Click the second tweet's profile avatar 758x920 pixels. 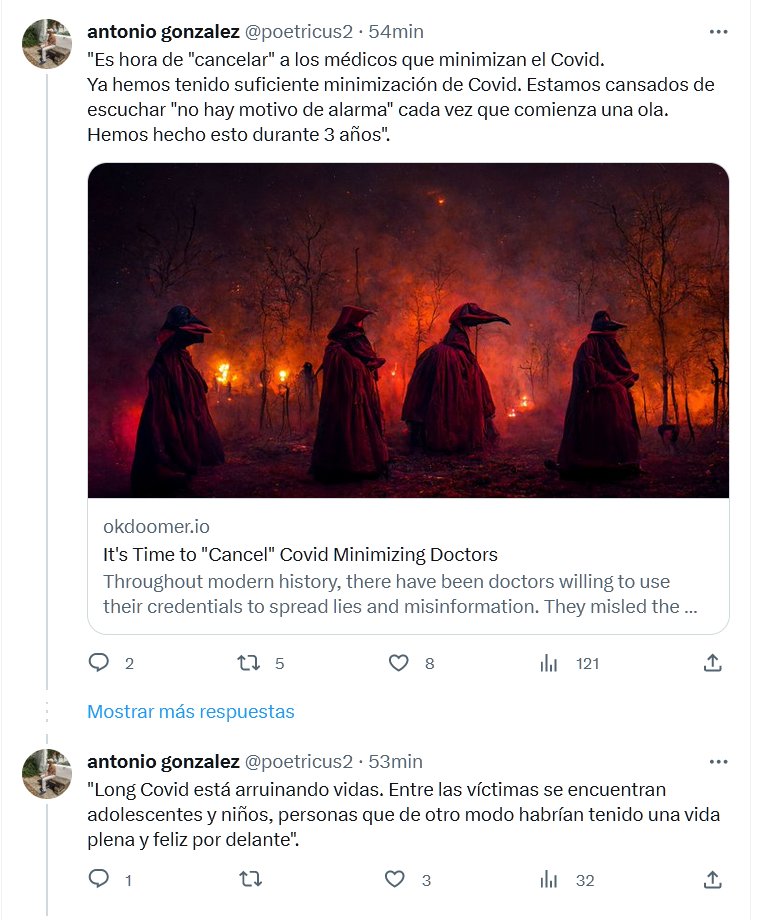pos(46,773)
